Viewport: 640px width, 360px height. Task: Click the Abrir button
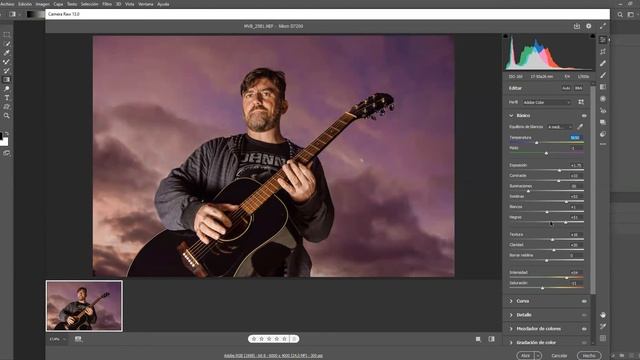coord(526,356)
